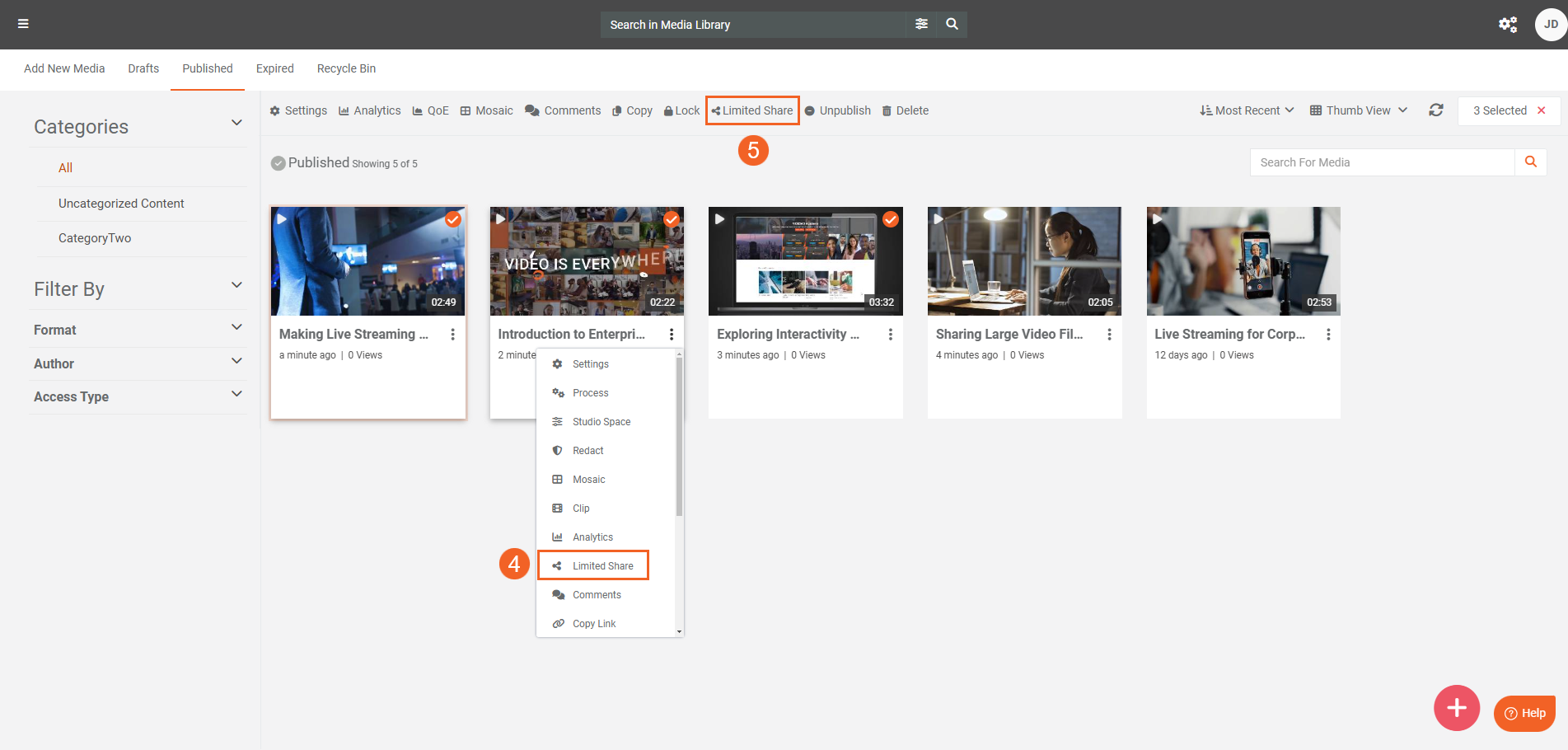Open the Live Streaming for Corp thumbnail
This screenshot has height=750, width=1568.
[x=1243, y=261]
